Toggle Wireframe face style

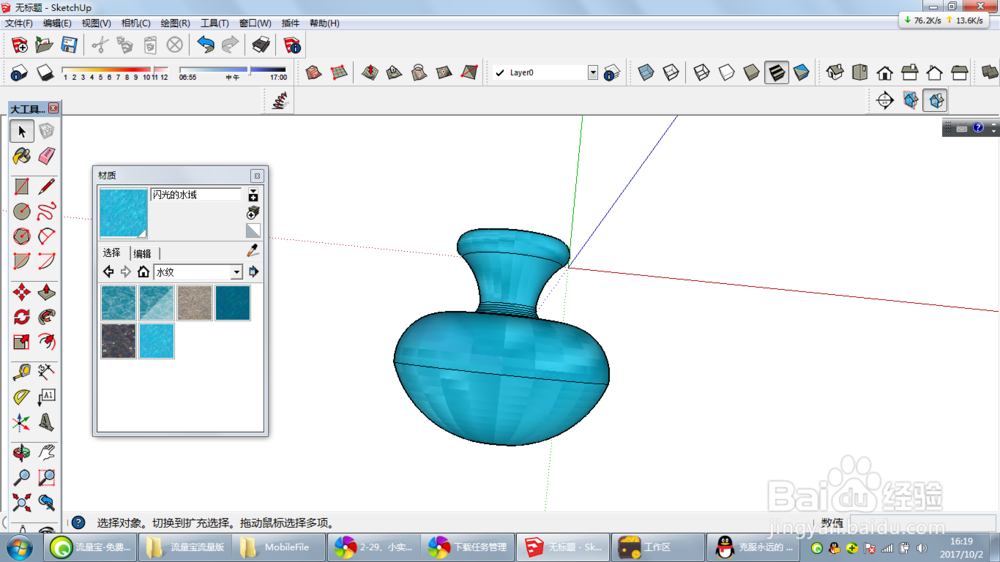[702, 73]
